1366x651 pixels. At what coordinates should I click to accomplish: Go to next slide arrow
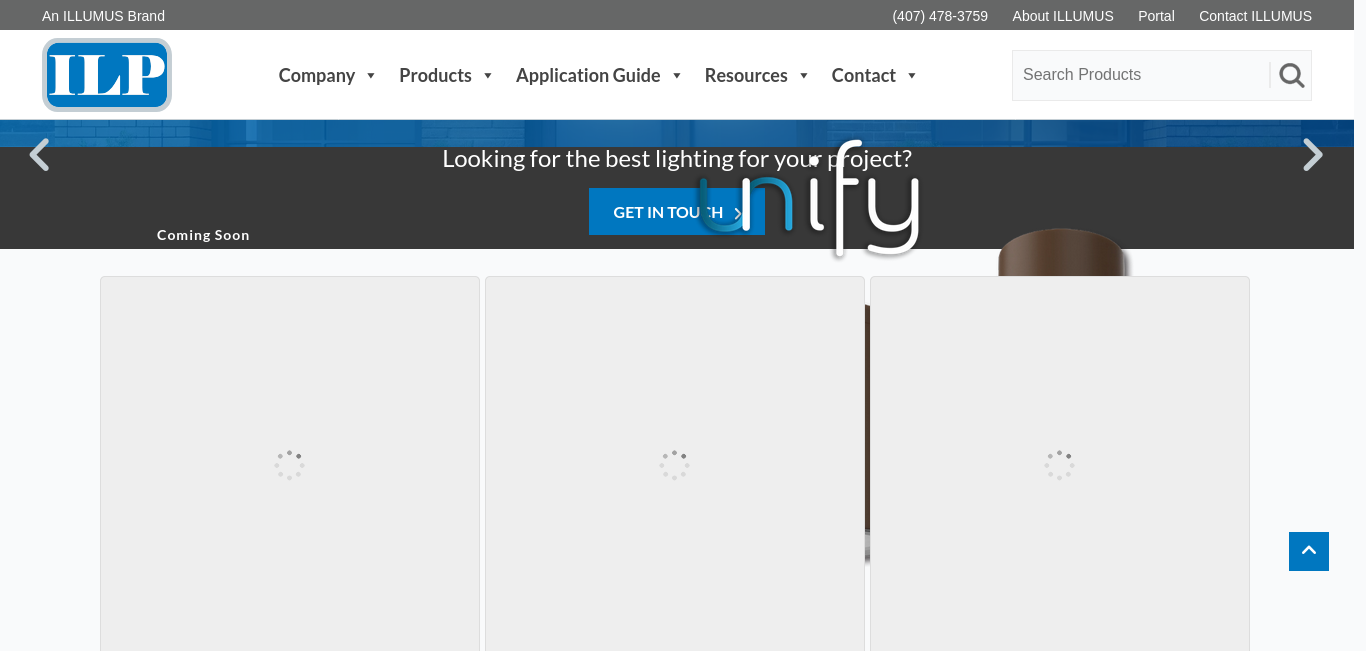point(1313,155)
